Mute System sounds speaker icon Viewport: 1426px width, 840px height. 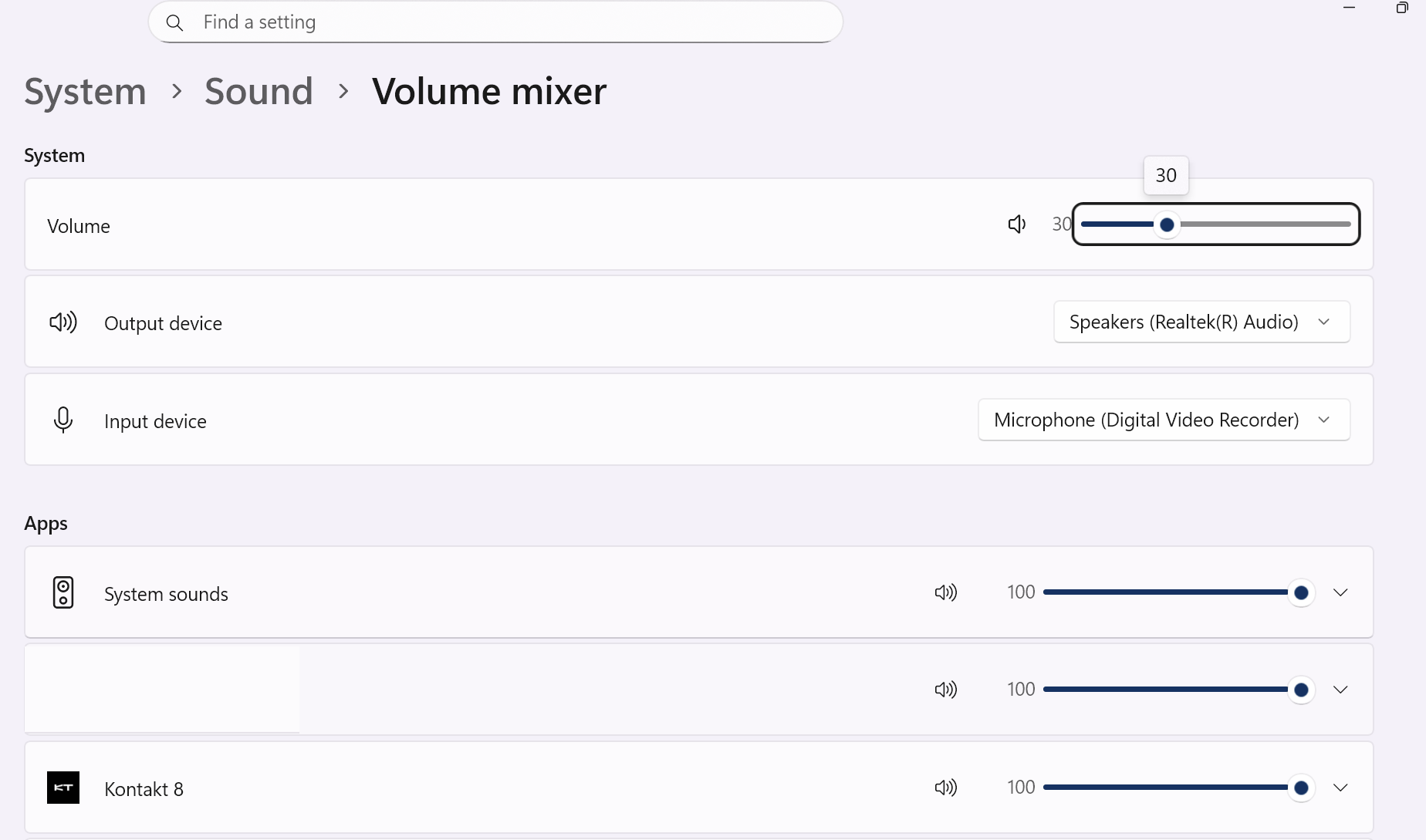(945, 592)
